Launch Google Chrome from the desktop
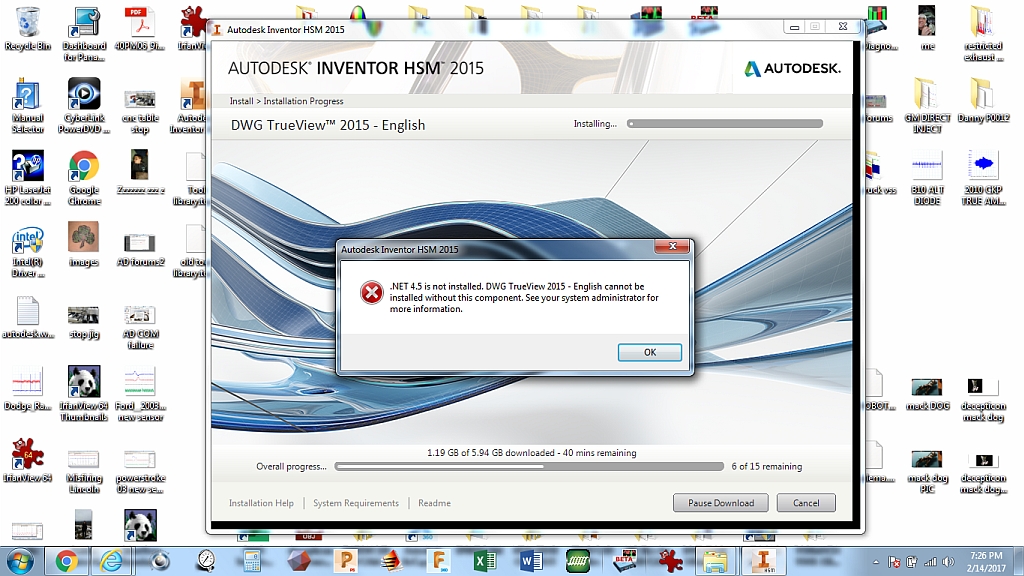The image size is (1024, 576). [x=83, y=168]
